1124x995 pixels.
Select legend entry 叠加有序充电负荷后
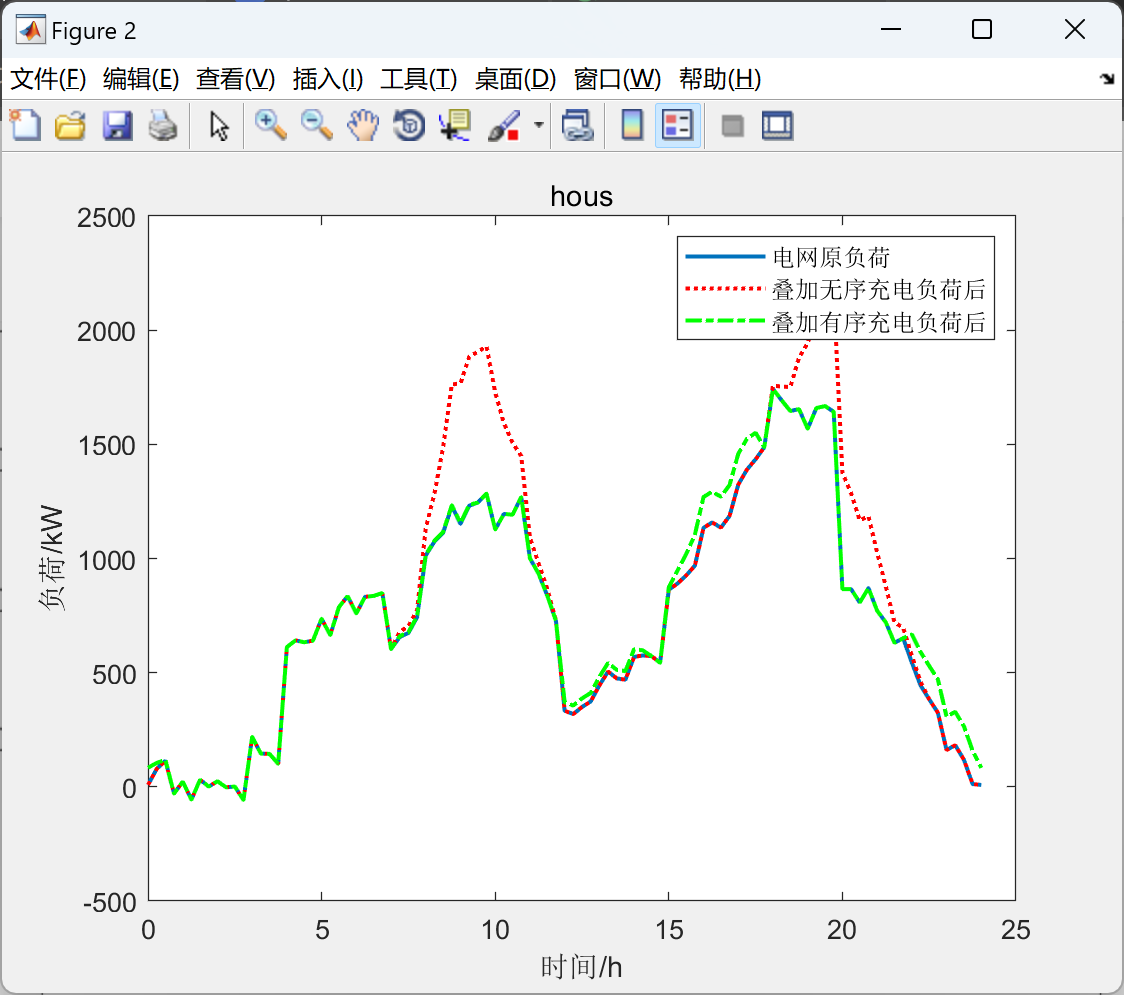point(879,322)
